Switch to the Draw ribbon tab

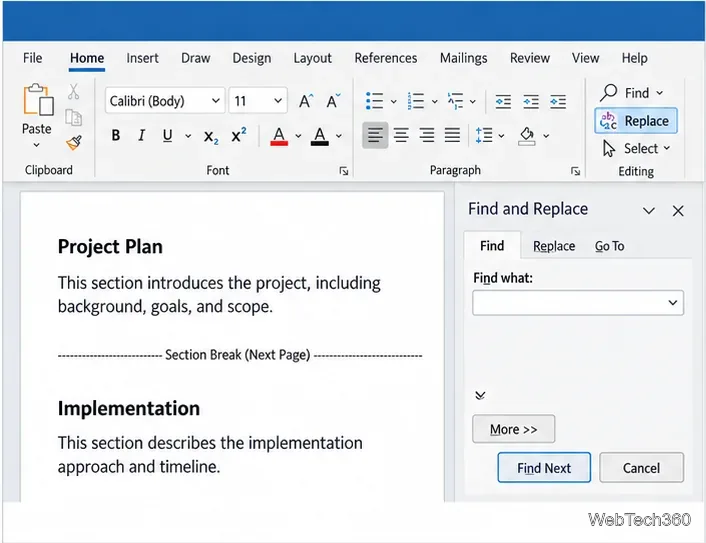pyautogui.click(x=195, y=58)
